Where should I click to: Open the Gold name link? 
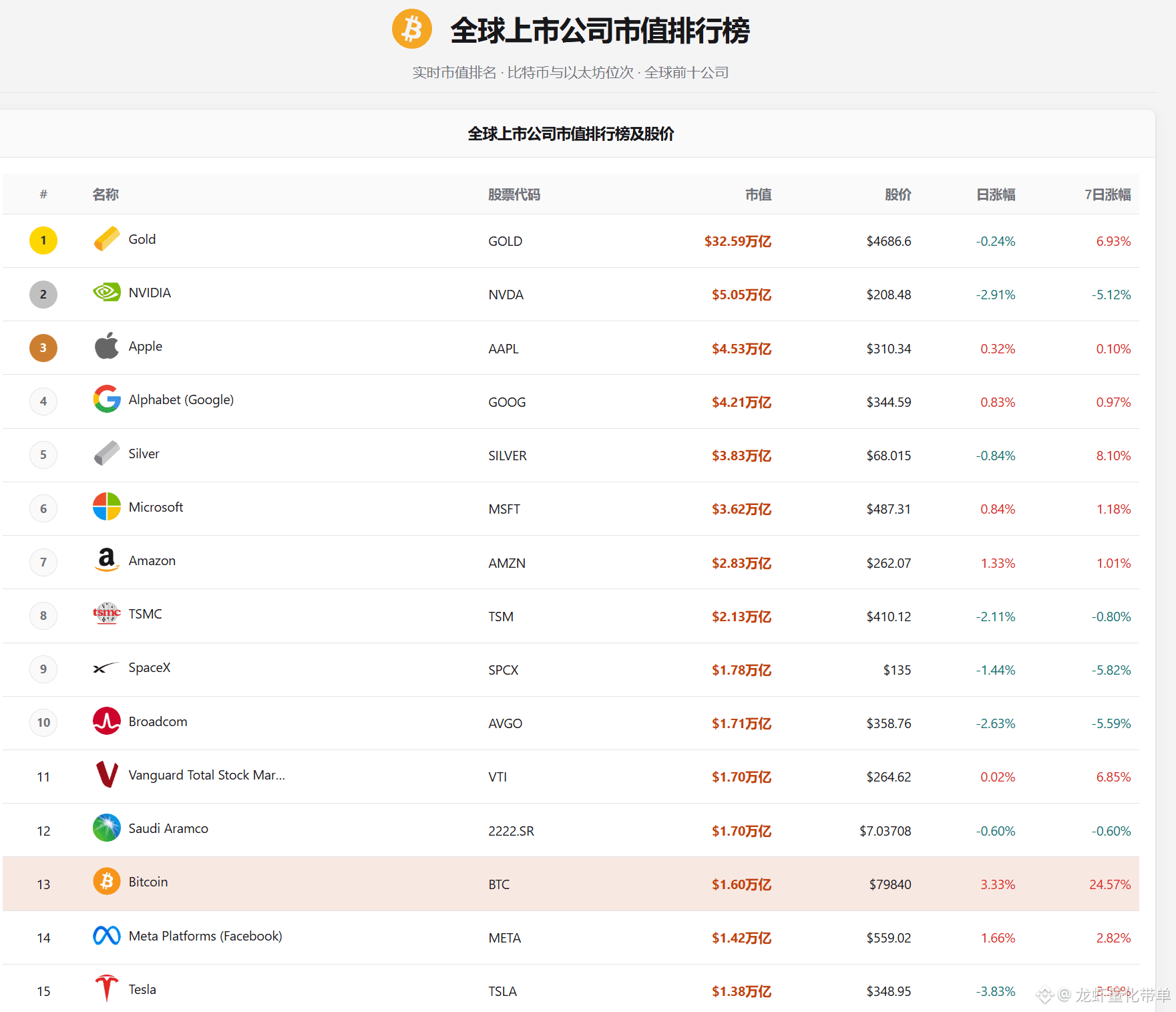[142, 239]
